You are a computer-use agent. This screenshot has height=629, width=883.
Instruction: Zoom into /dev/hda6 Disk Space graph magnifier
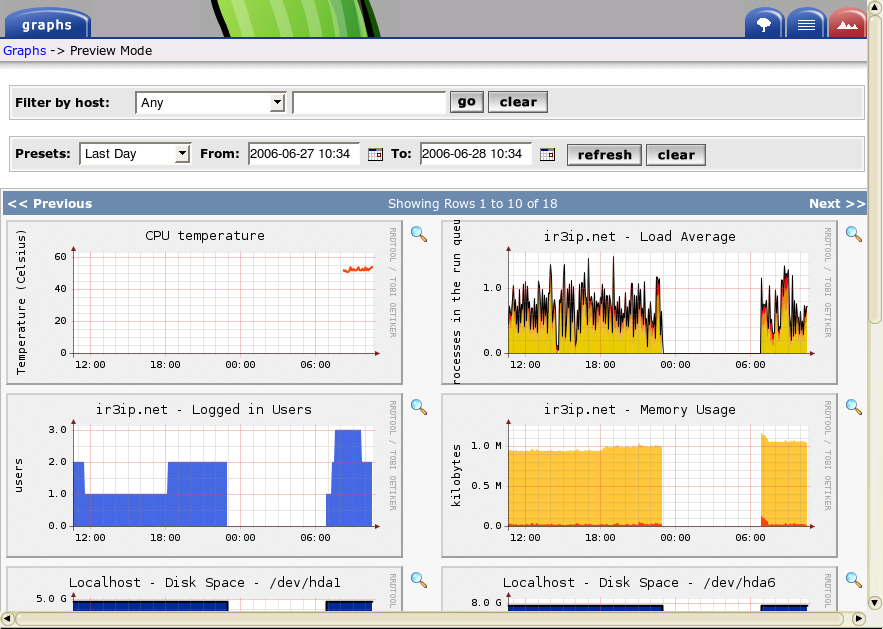click(854, 579)
